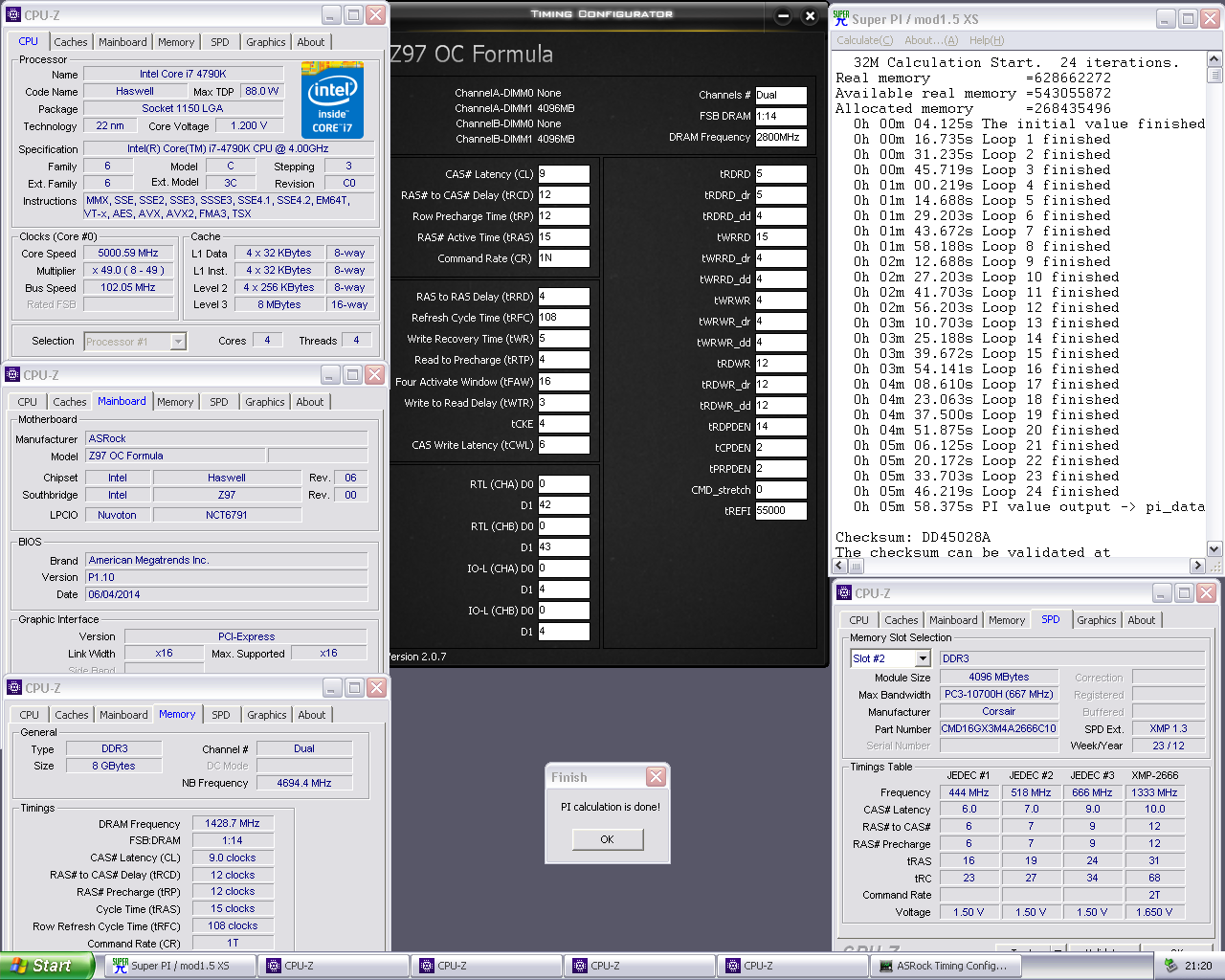Minimize the Timing Configurator window

point(783,15)
